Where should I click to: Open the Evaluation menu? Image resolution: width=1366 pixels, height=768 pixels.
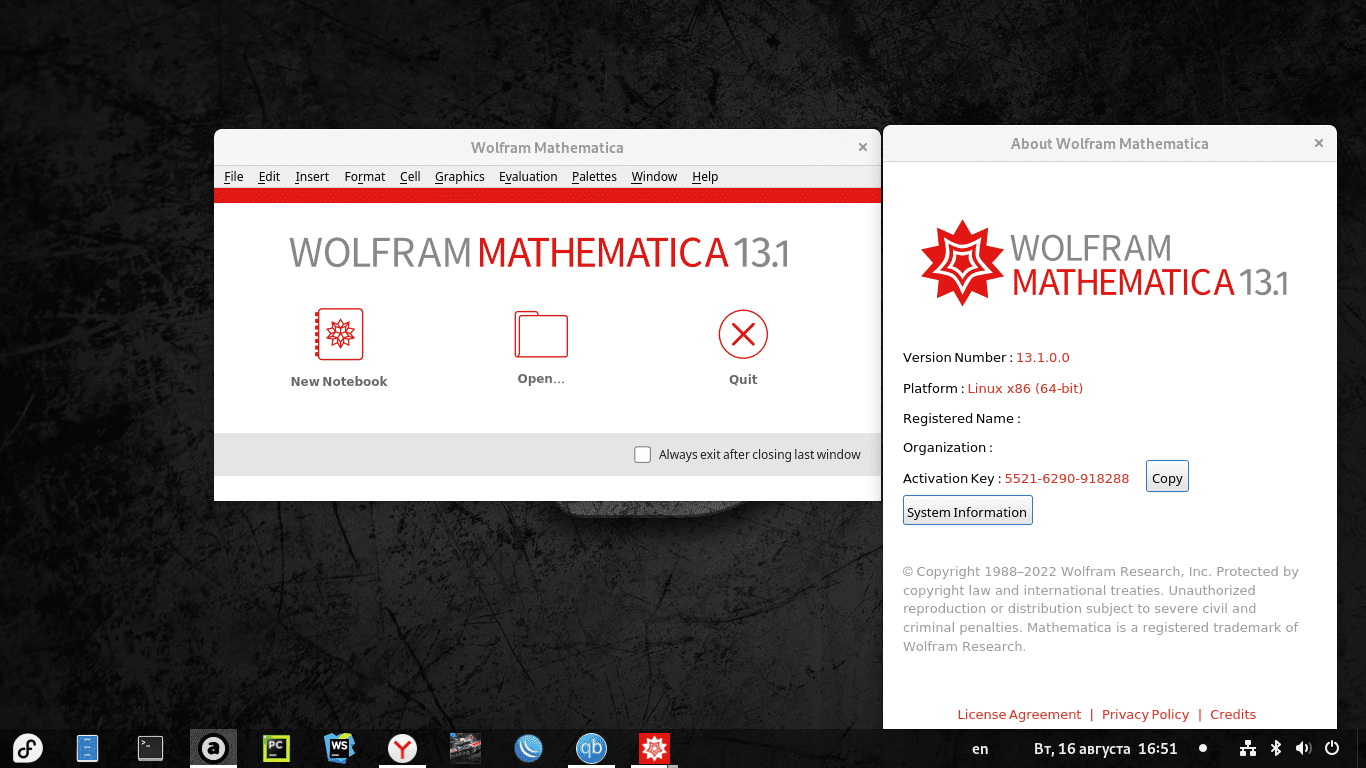tap(528, 176)
